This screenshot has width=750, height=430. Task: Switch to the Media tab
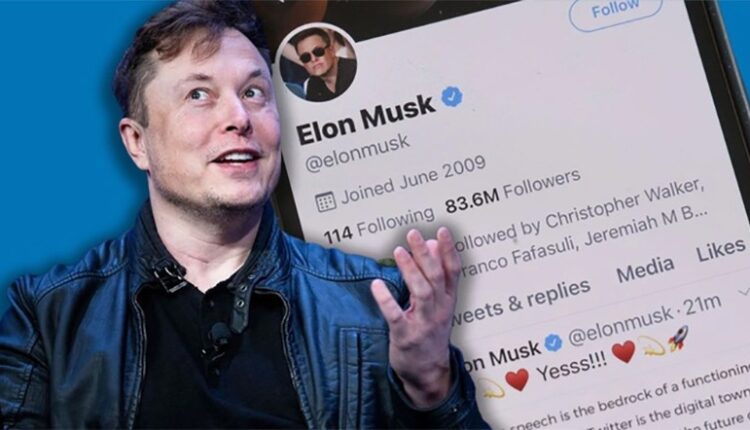click(x=646, y=269)
